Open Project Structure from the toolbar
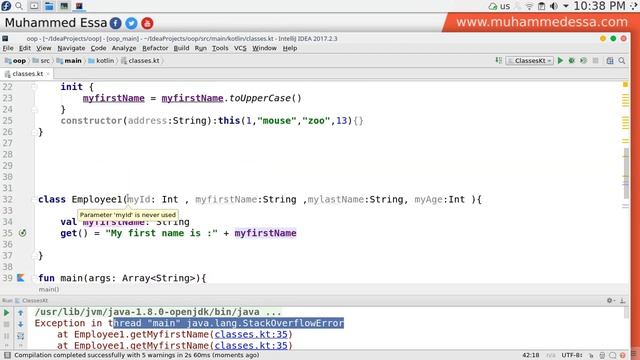Screen dimensions: 640x360 (610, 60)
